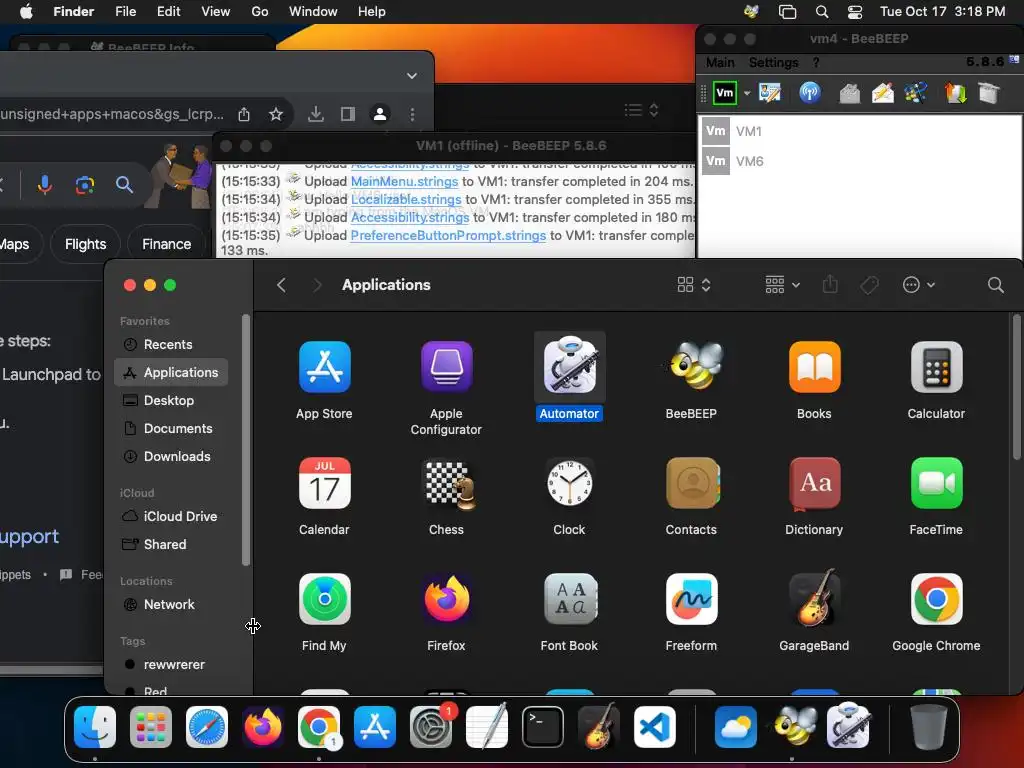
Task: Open the View menu
Action: (x=216, y=11)
